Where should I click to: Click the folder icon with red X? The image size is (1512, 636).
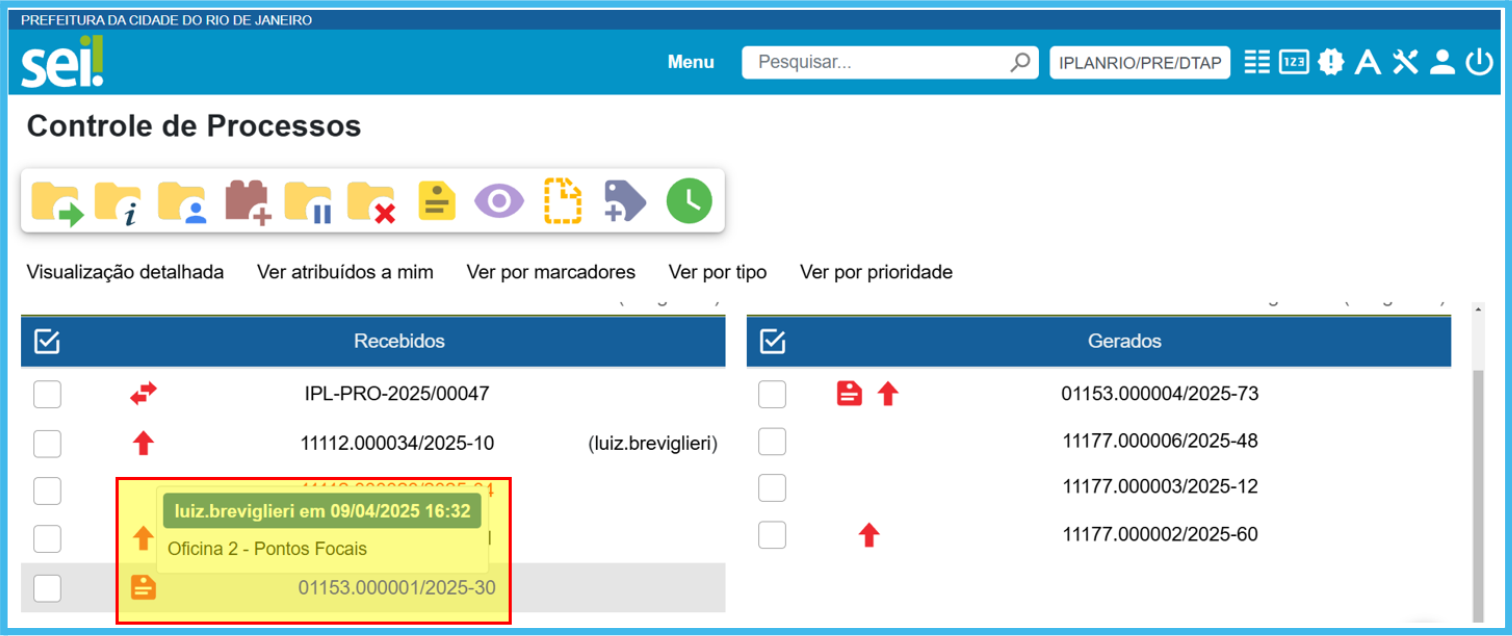point(371,201)
